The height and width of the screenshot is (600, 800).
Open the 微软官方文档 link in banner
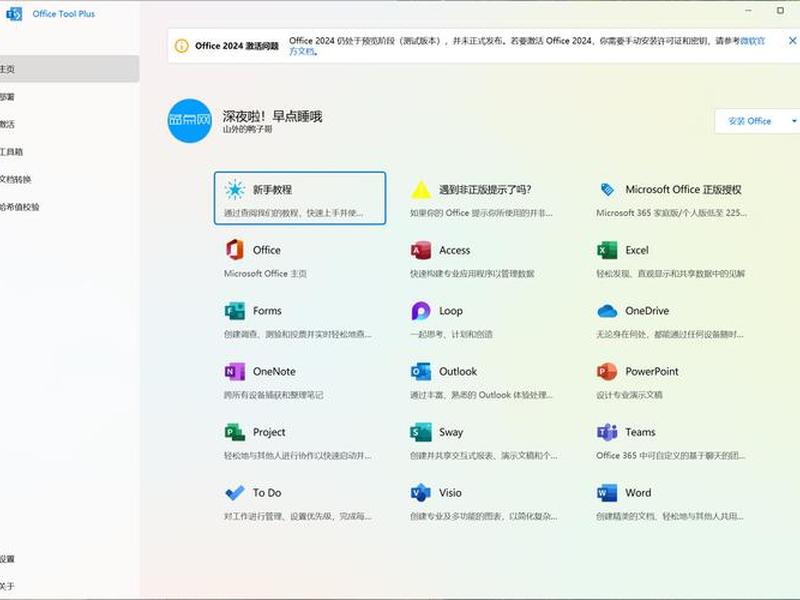click(x=753, y=41)
